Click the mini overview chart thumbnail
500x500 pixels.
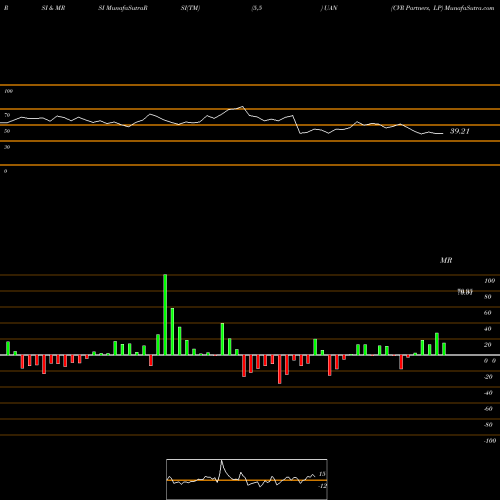(247, 479)
